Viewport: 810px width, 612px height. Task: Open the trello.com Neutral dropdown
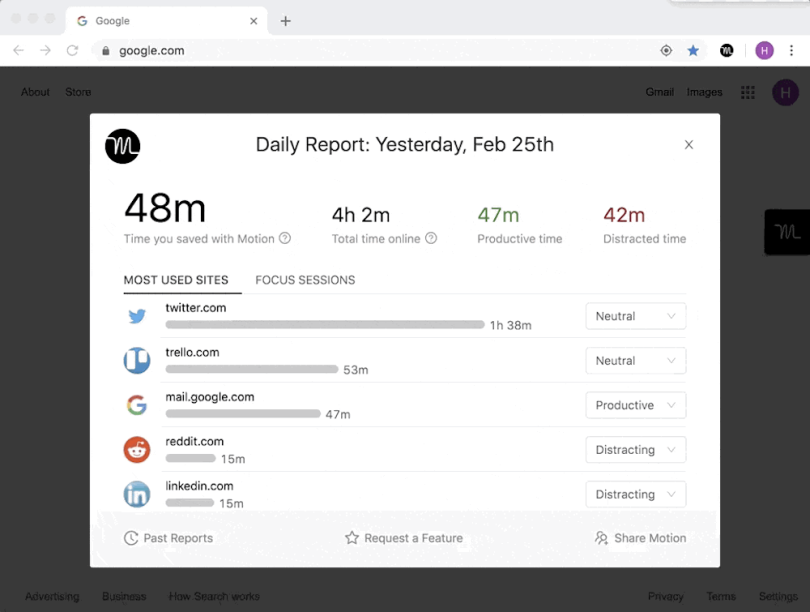635,361
